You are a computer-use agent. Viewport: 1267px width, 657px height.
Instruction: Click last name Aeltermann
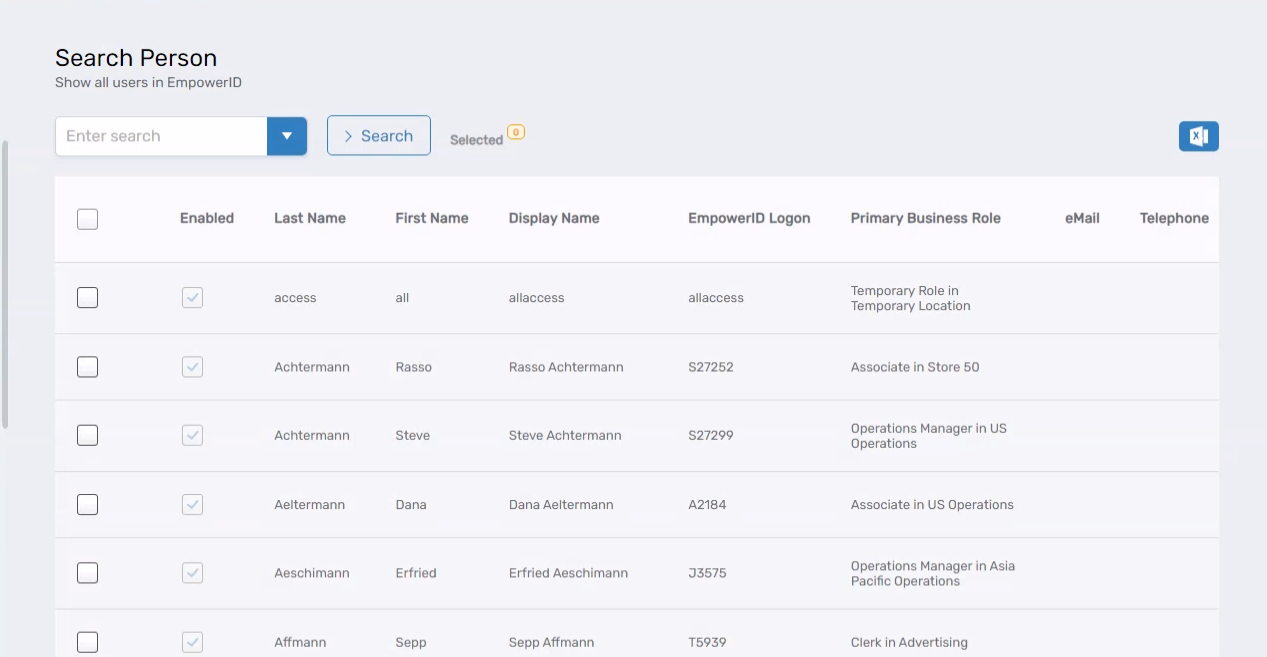(x=310, y=505)
